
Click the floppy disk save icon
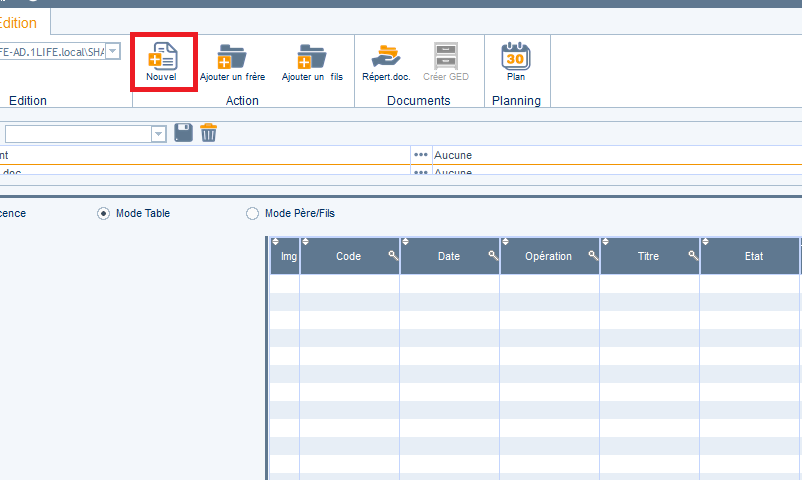tap(183, 133)
